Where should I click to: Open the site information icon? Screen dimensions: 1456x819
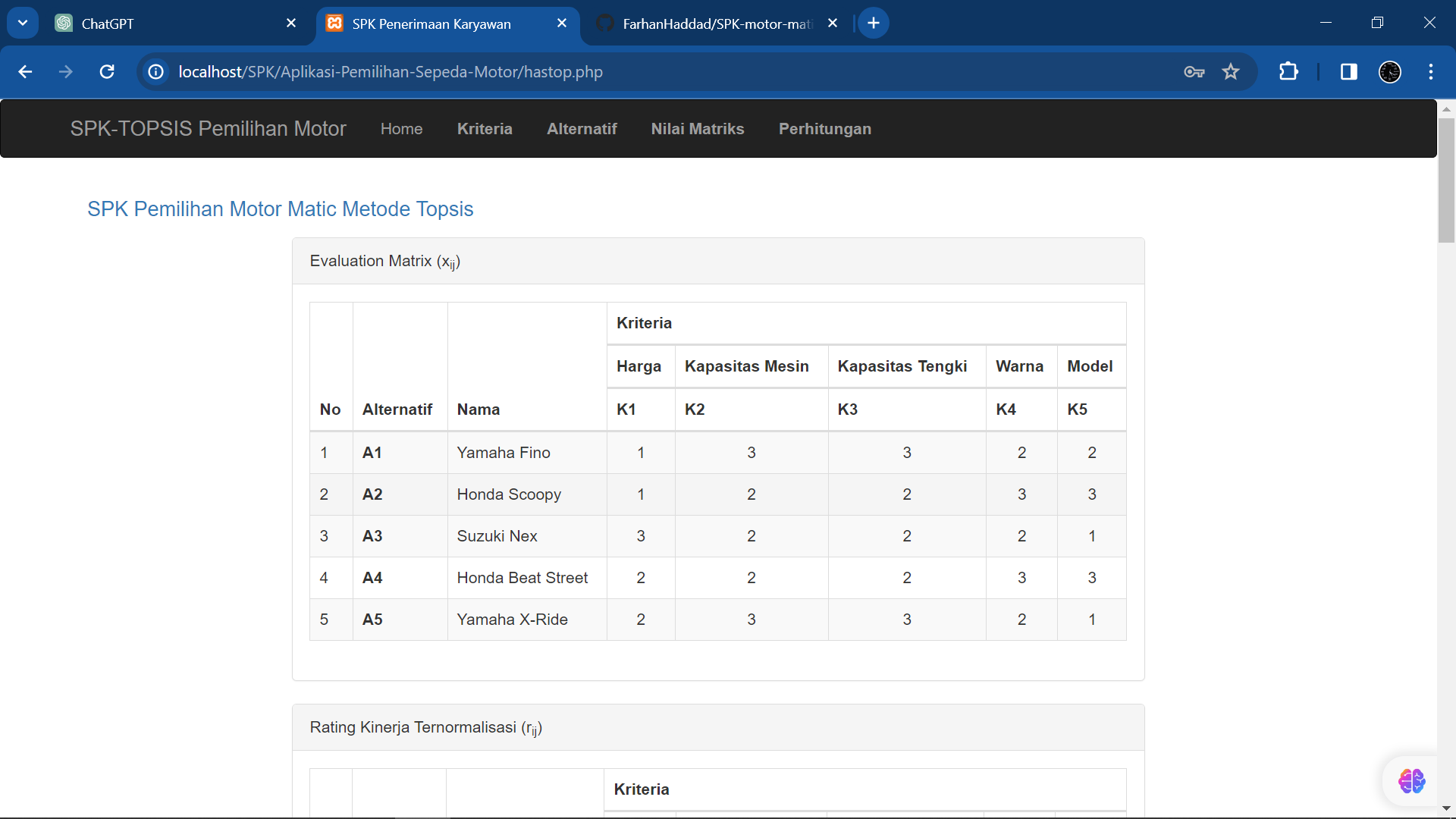click(x=156, y=72)
